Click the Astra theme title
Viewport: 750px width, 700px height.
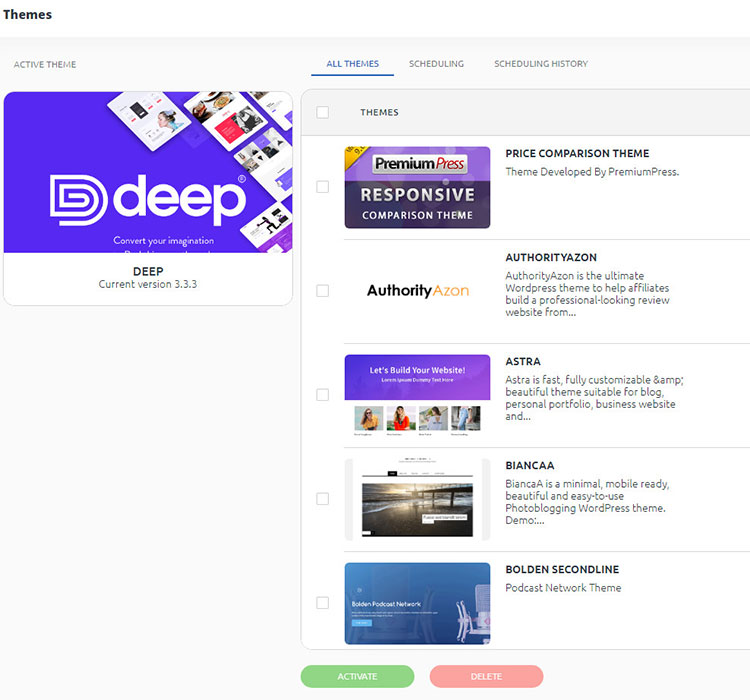tap(523, 362)
